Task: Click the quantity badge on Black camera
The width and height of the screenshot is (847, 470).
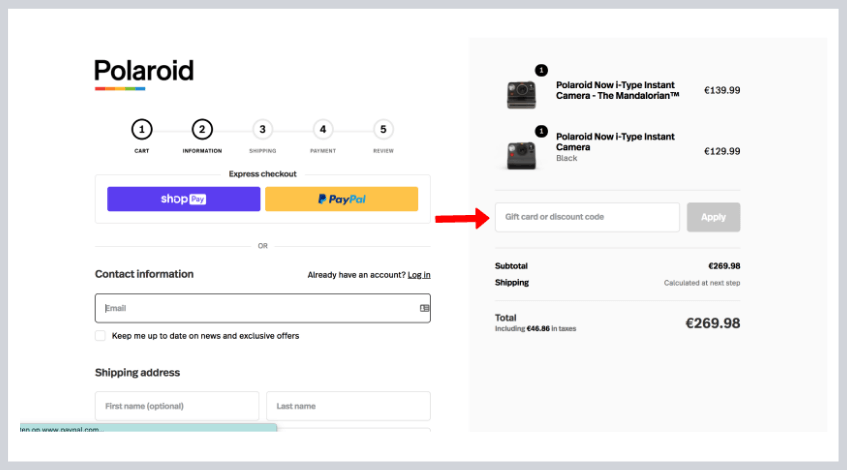Action: [x=541, y=131]
